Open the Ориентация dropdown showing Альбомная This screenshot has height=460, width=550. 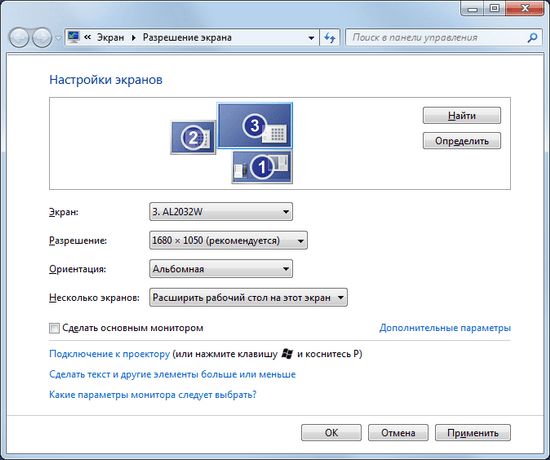point(221,269)
